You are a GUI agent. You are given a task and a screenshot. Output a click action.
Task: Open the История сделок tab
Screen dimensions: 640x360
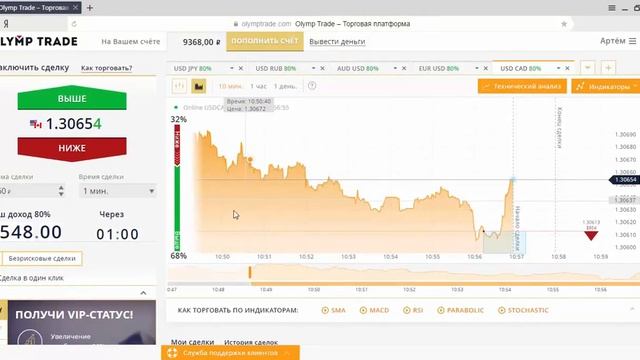coord(251,342)
